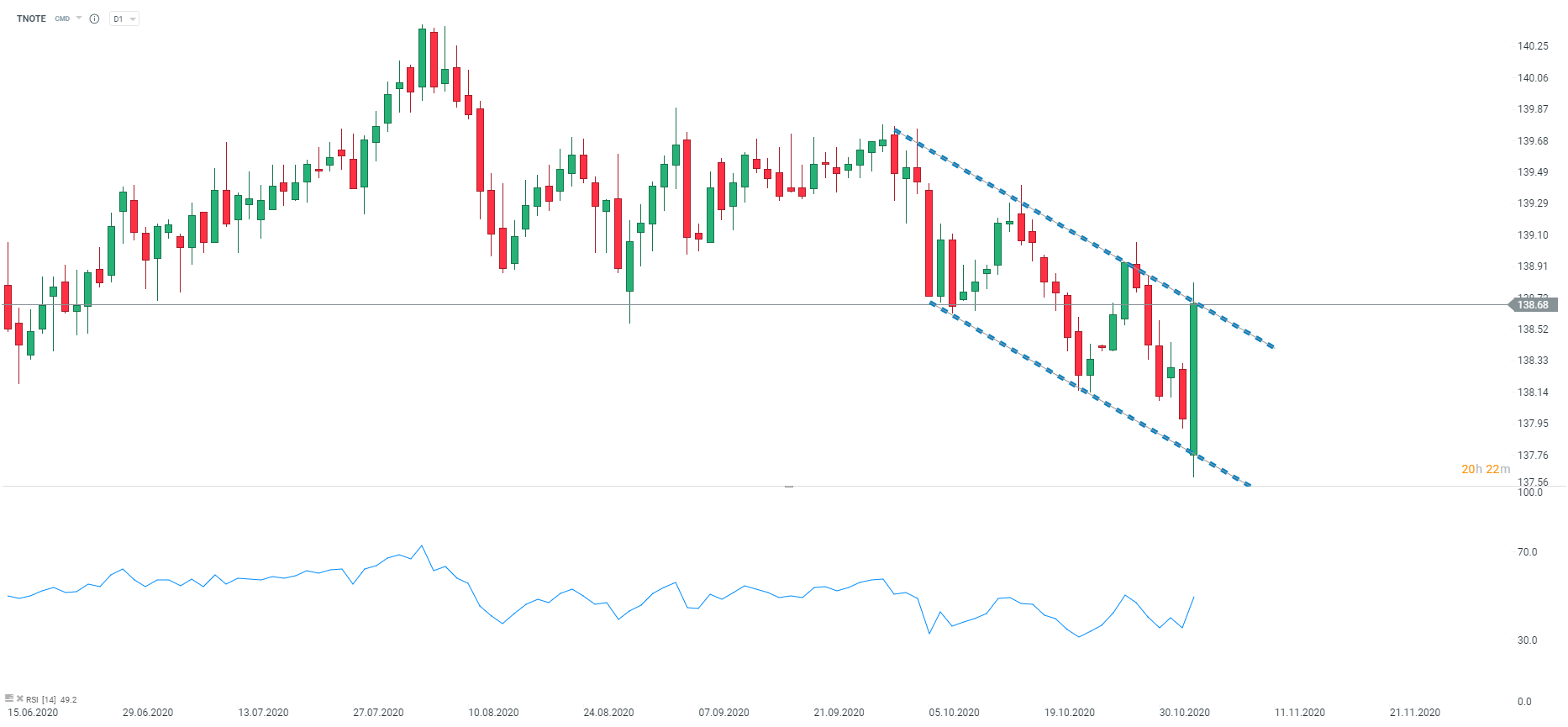The height and width of the screenshot is (727, 1568).
Task: Click the 30.10.2020 date on time axis
Action: (x=1184, y=713)
